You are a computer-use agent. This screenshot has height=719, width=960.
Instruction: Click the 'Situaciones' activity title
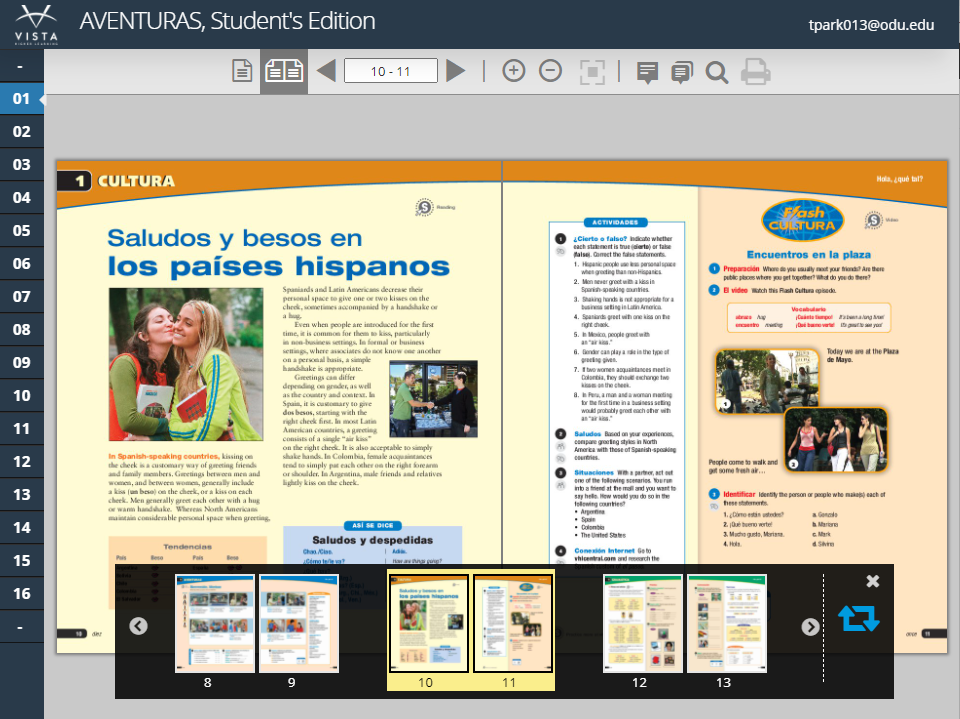(594, 473)
